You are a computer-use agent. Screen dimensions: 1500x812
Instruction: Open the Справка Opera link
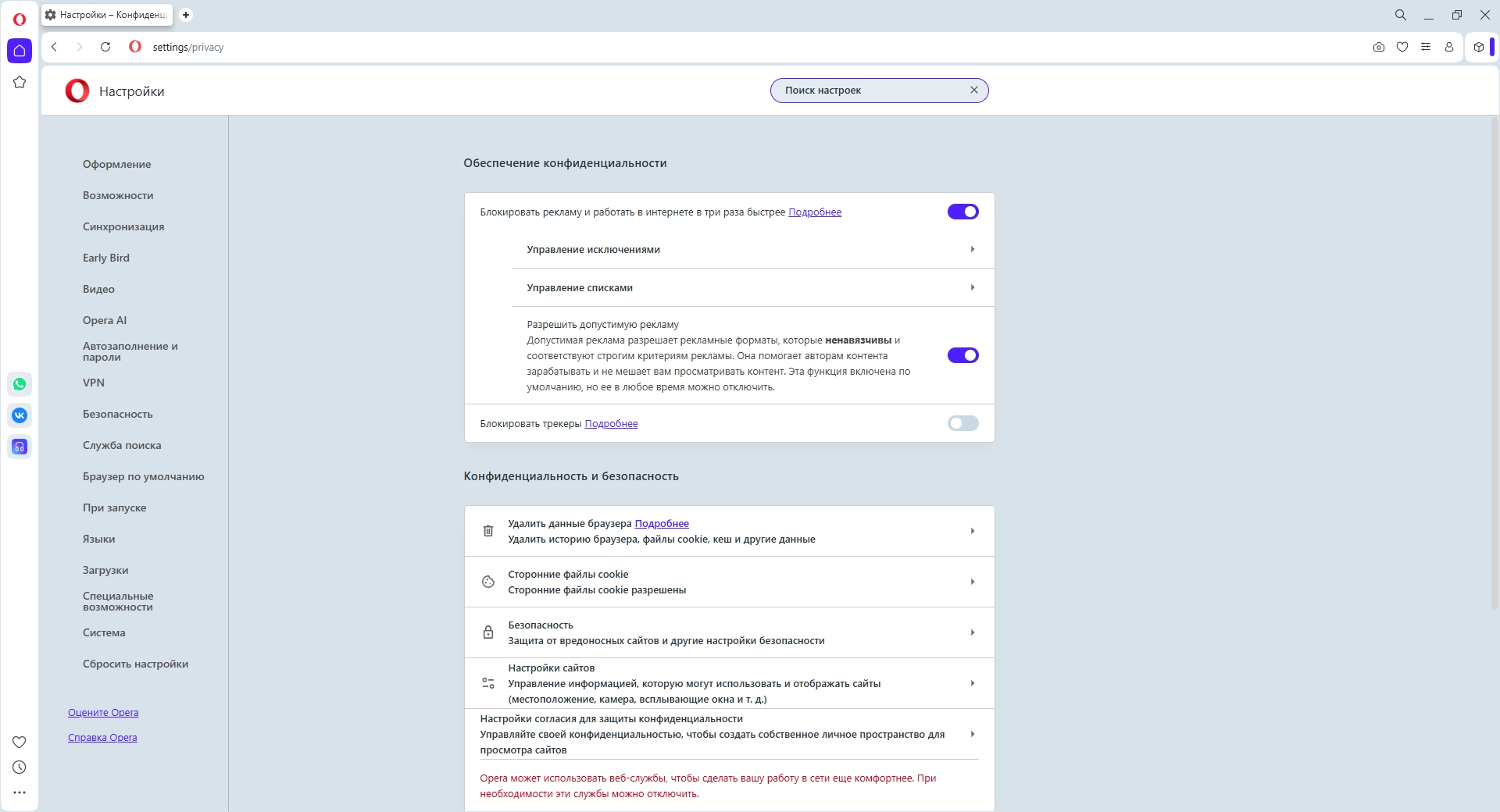[102, 737]
